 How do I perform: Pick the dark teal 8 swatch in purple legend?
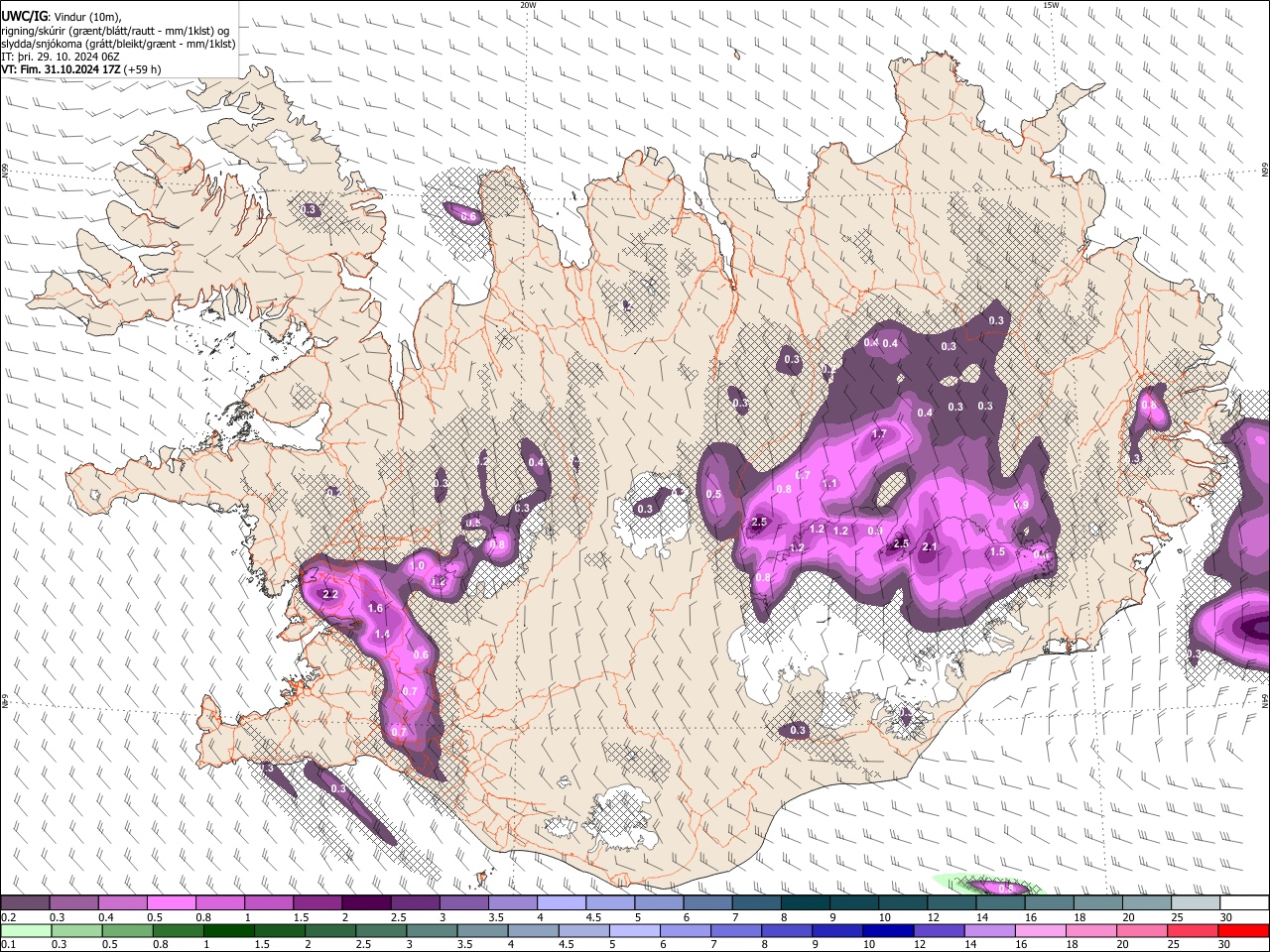click(805, 903)
